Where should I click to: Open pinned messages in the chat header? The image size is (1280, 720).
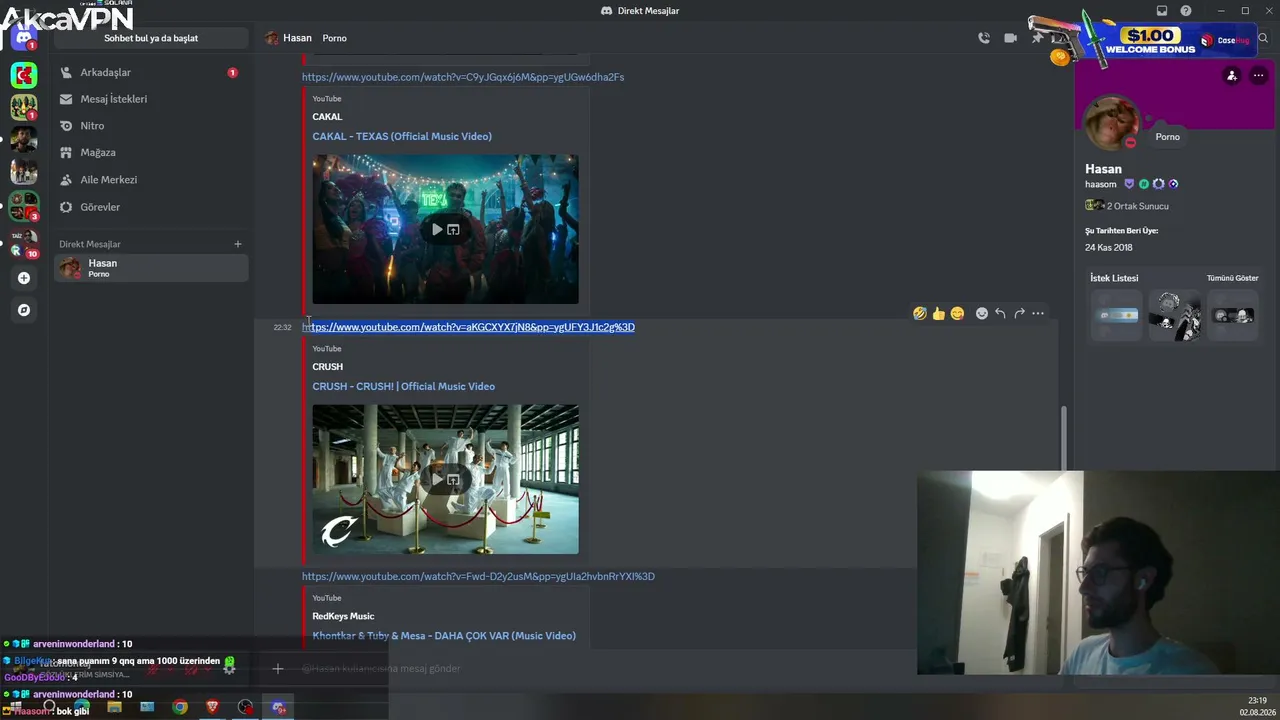(x=1037, y=38)
